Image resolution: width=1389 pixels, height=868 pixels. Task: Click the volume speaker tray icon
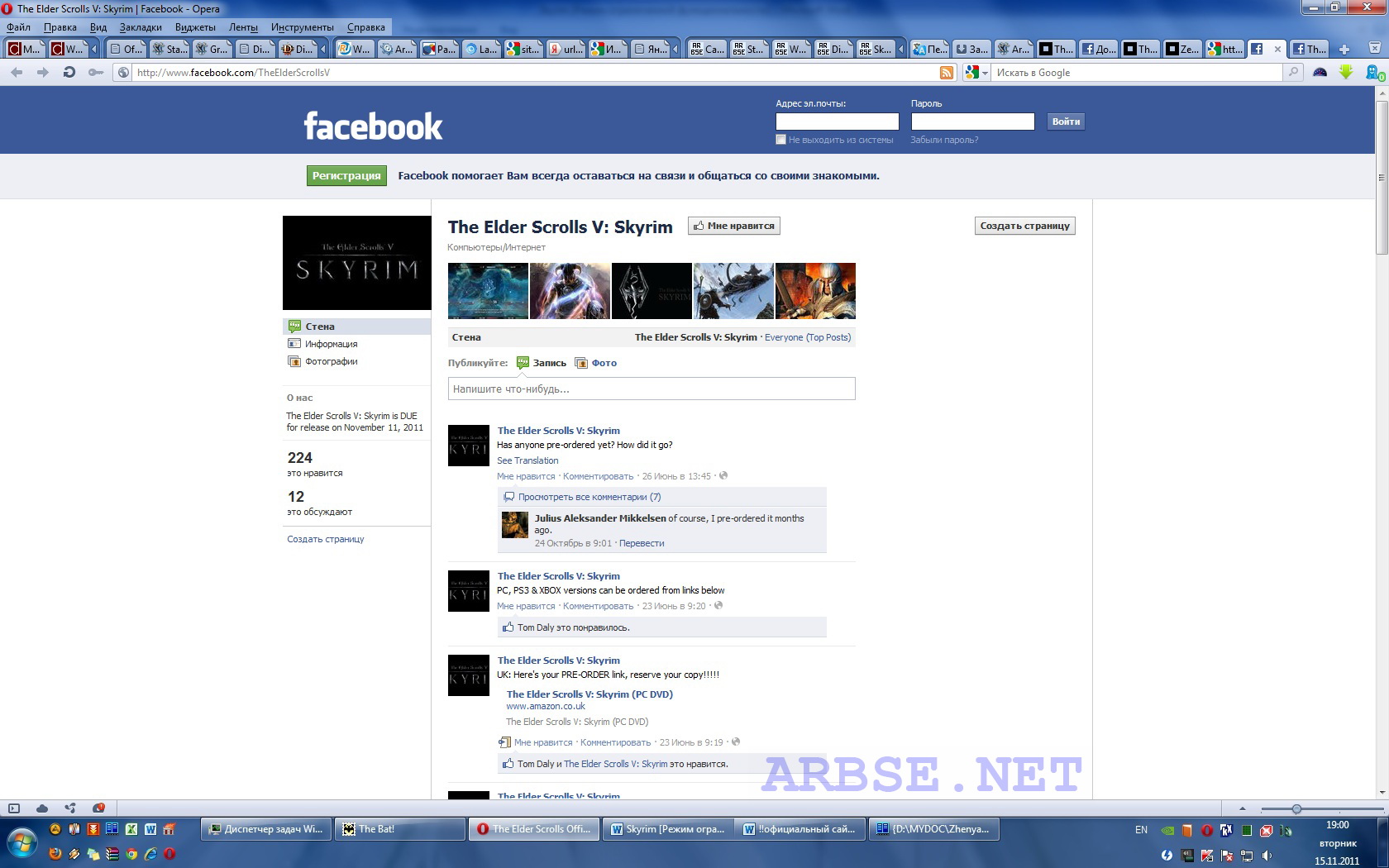[x=1267, y=856]
